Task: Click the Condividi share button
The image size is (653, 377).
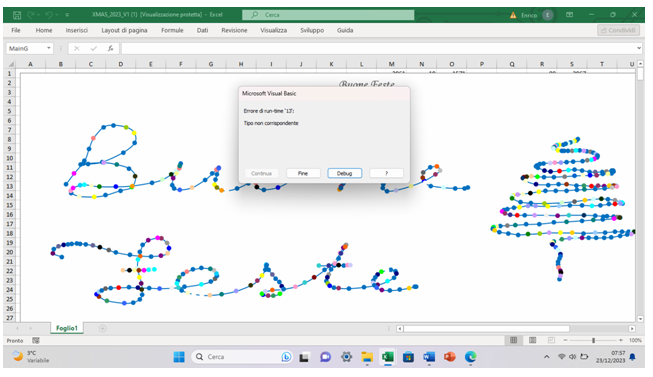Action: 618,30
